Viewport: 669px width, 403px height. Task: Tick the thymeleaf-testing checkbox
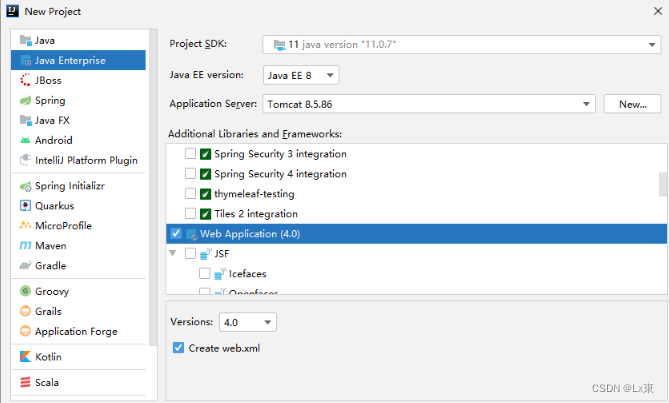pos(190,194)
